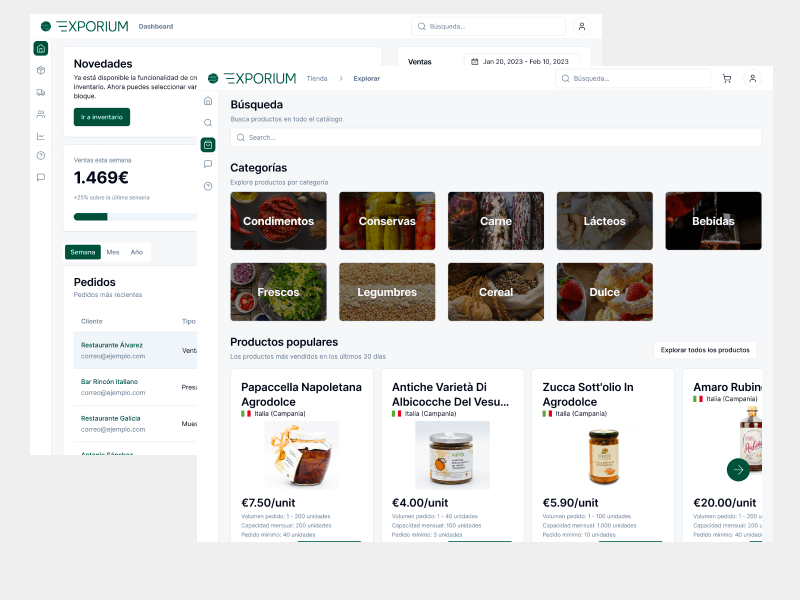Select Restaurante Galicia order row
This screenshot has height=600, width=800.
(135, 424)
